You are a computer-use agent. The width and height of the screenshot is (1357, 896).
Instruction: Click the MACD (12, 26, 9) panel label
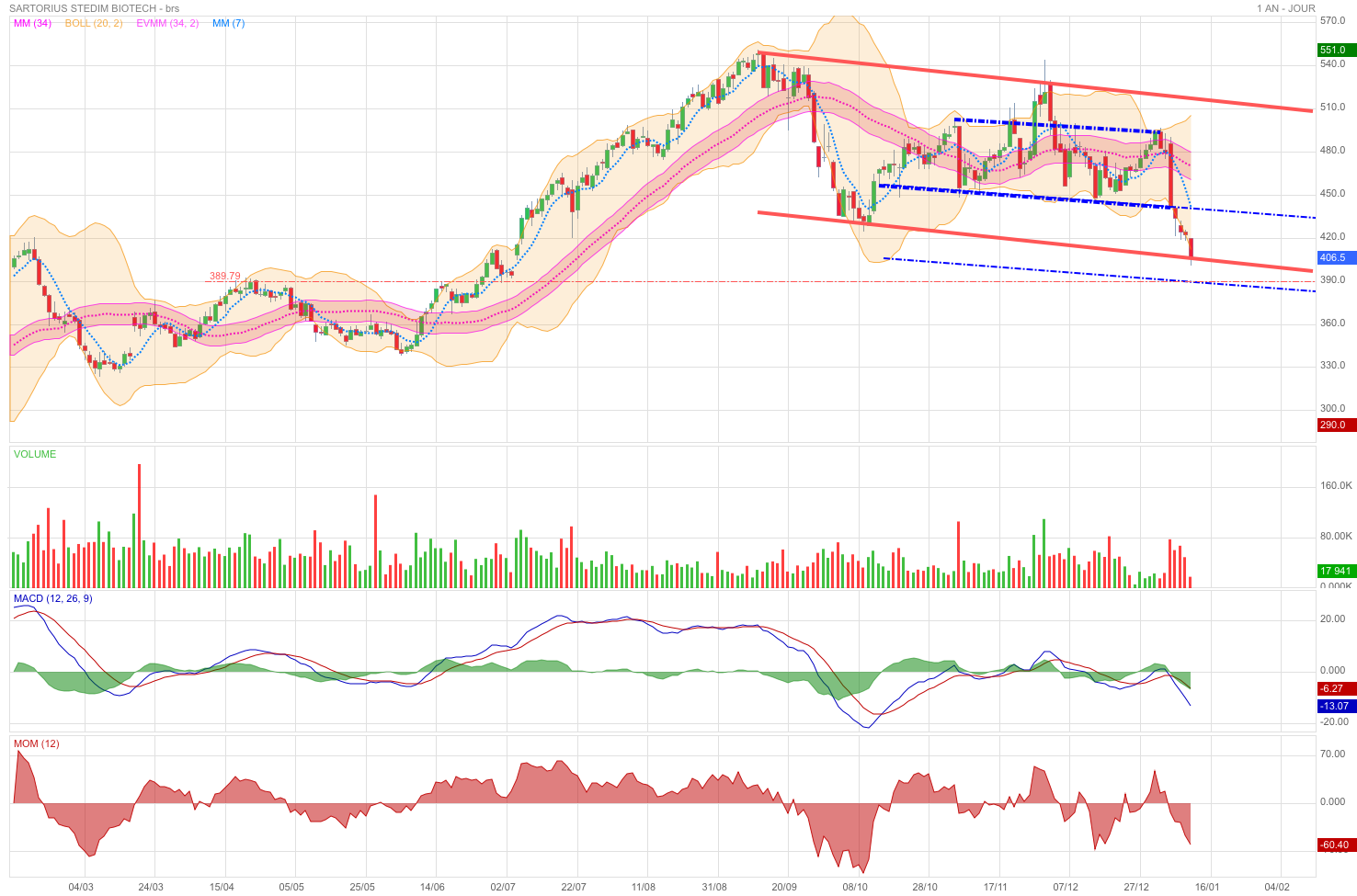point(52,598)
